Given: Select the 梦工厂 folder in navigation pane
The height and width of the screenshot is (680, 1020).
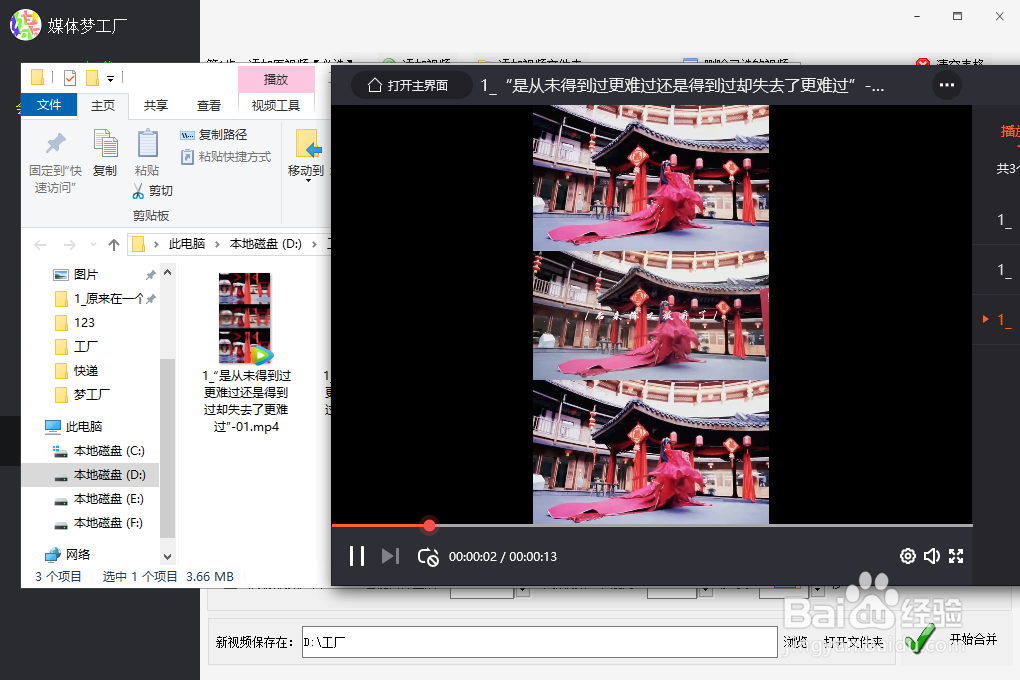Looking at the screenshot, I should tap(90, 395).
